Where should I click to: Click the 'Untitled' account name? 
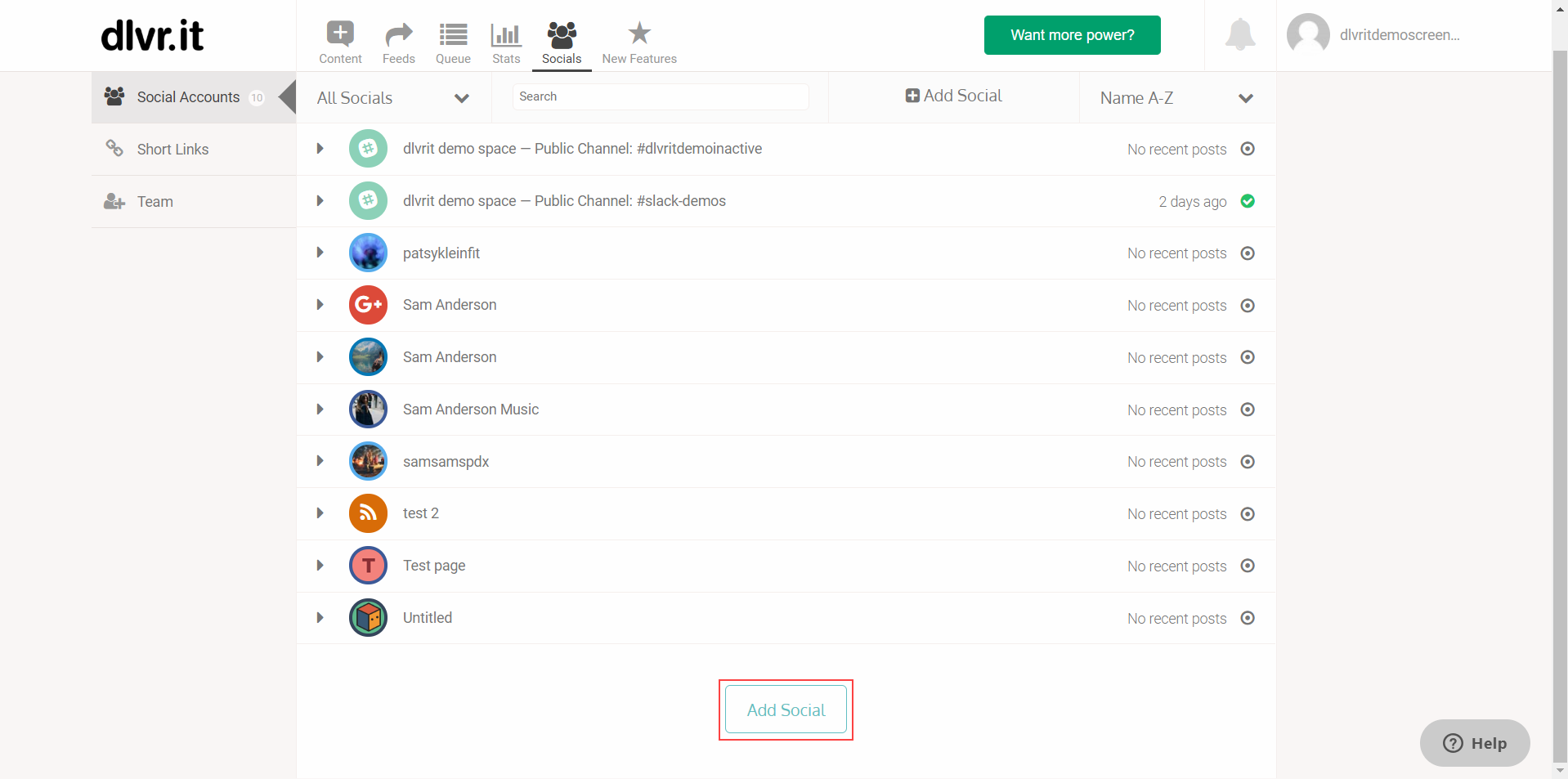pos(428,618)
